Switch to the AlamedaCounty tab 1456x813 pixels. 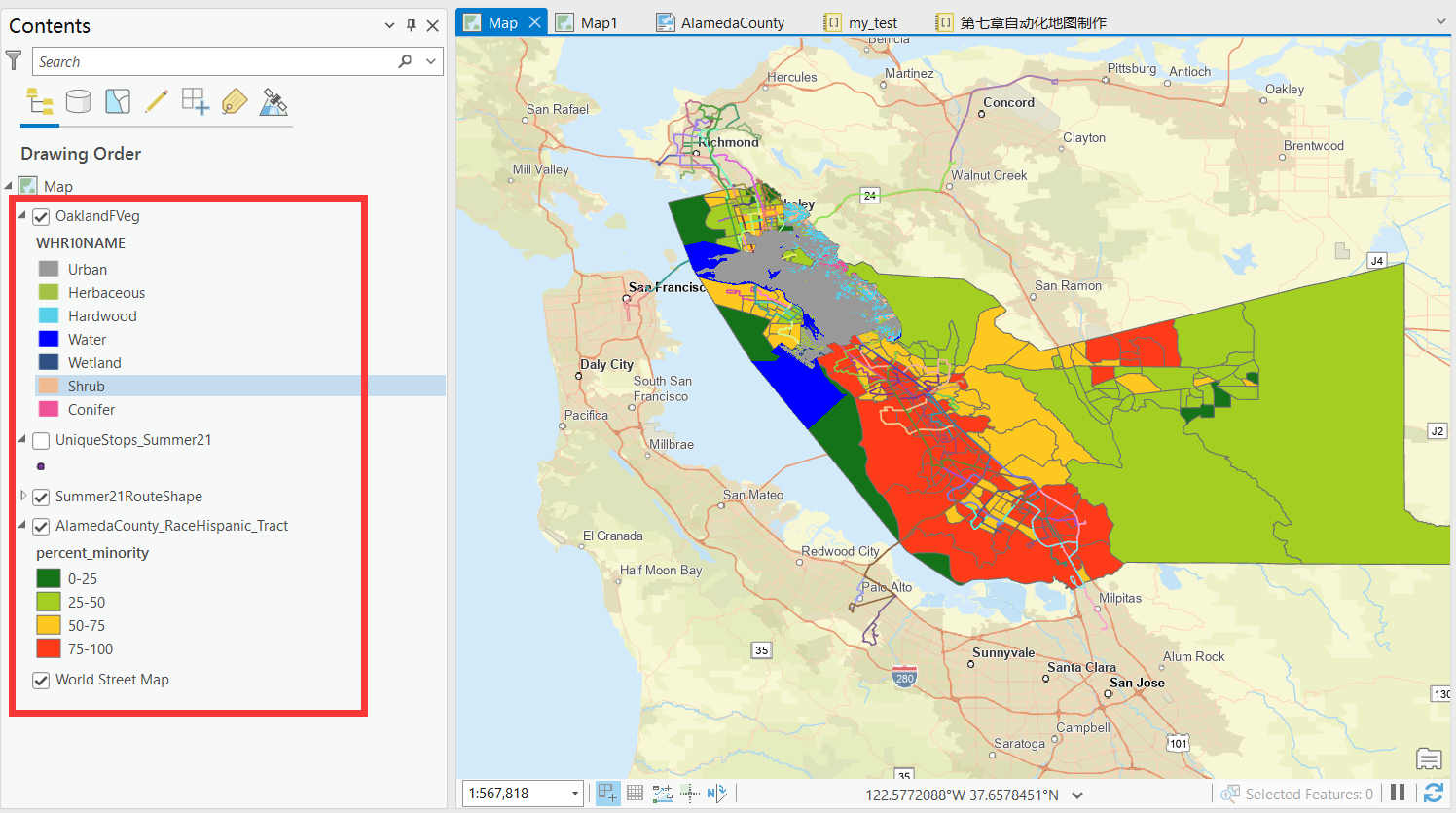[x=720, y=22]
